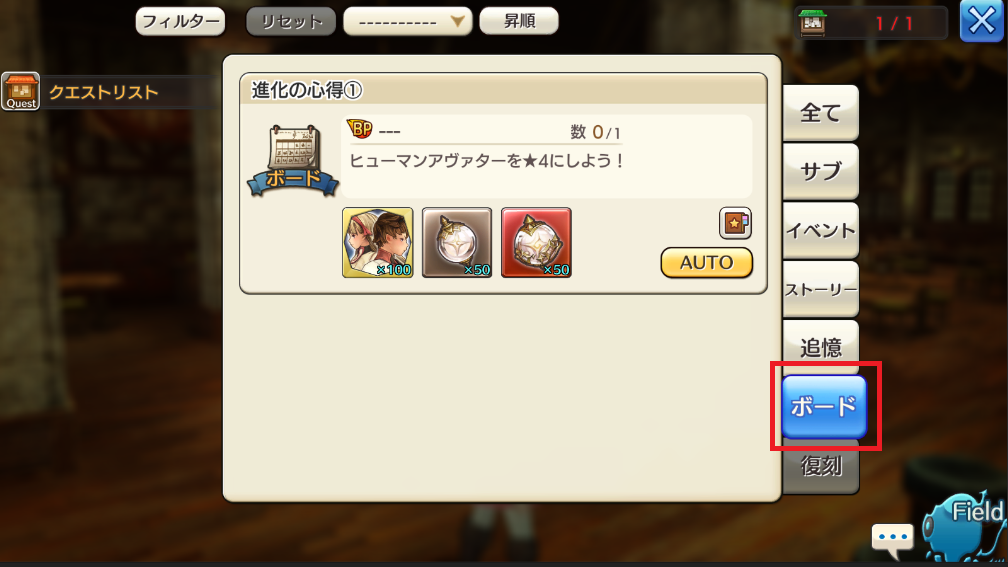Open the 復刻 tab

click(820, 466)
